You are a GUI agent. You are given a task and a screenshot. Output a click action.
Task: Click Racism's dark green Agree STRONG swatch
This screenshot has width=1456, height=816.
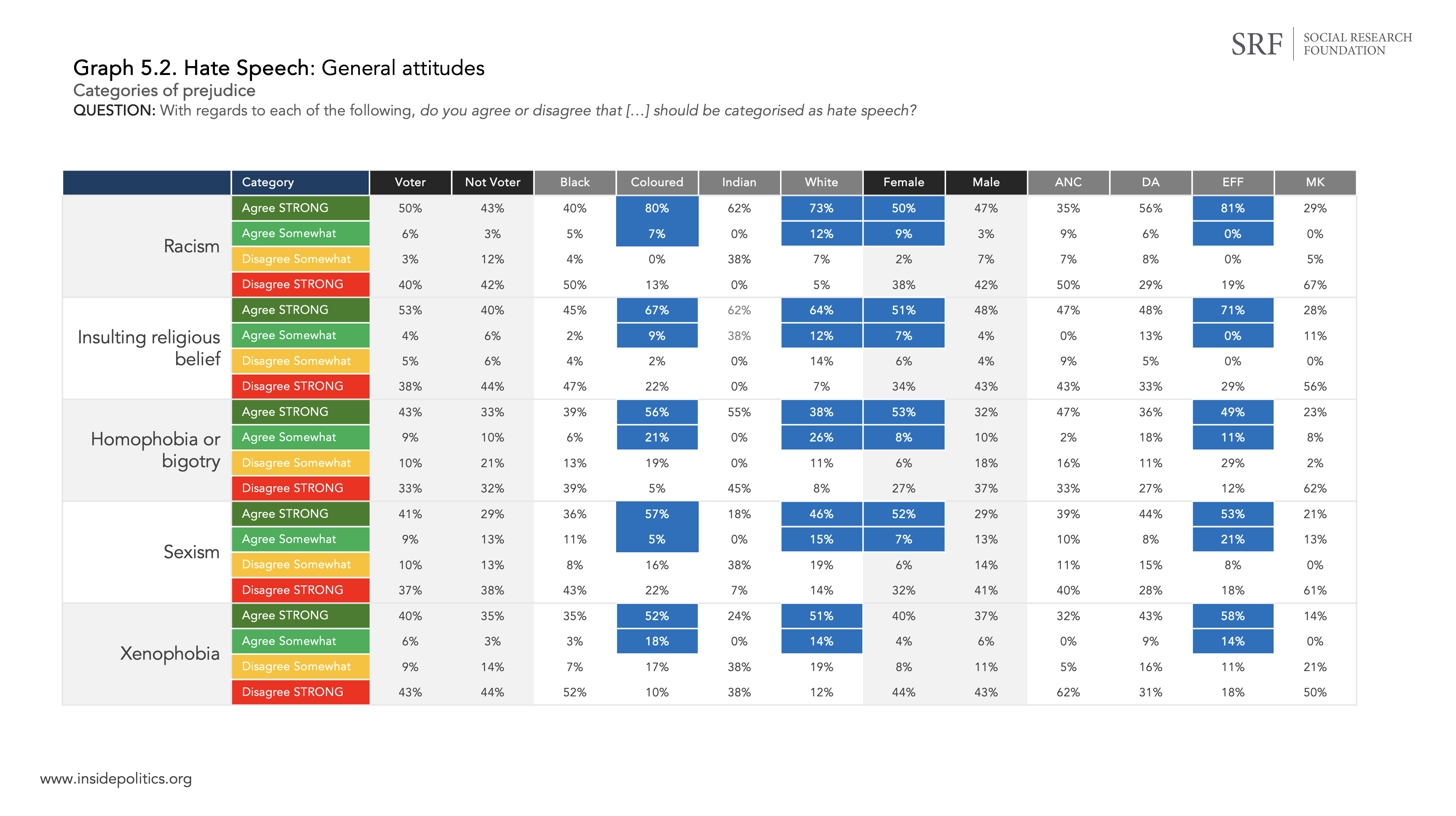(x=300, y=208)
